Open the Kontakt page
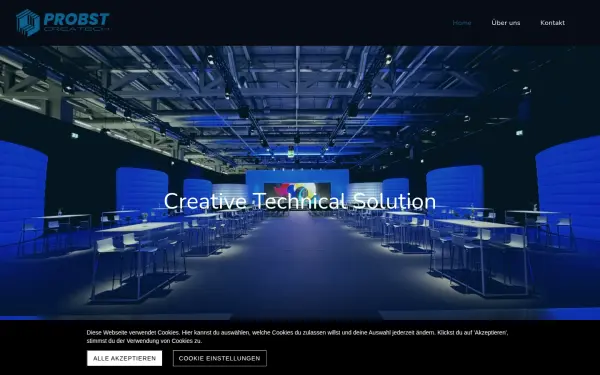 [x=552, y=23]
